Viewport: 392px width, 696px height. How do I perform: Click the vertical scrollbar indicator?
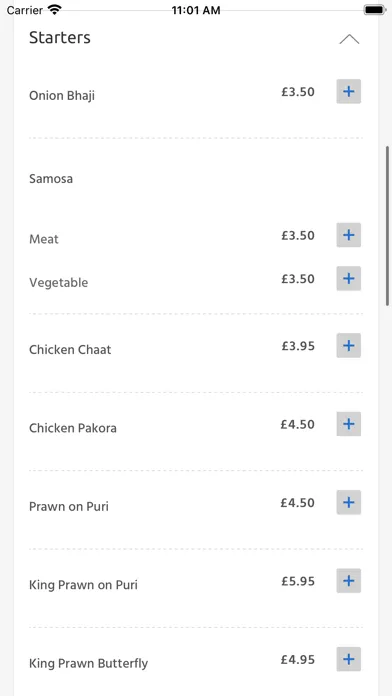(388, 225)
